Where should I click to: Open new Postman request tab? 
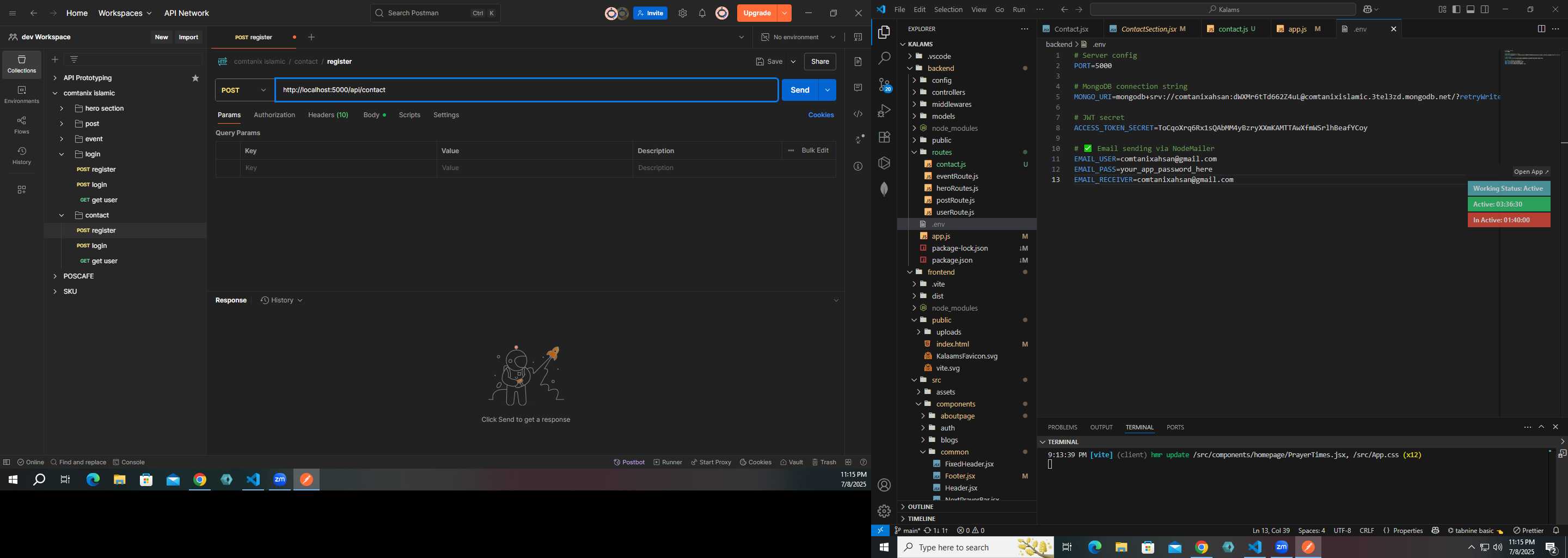click(x=311, y=37)
